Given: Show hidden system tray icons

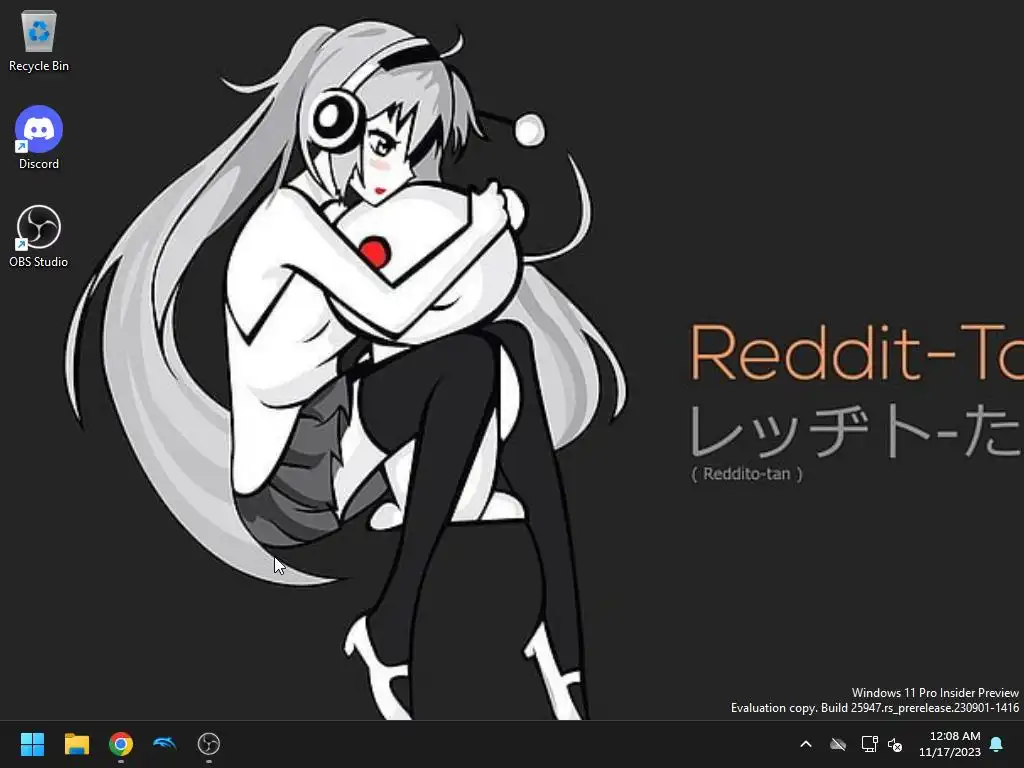Looking at the screenshot, I should (x=806, y=744).
